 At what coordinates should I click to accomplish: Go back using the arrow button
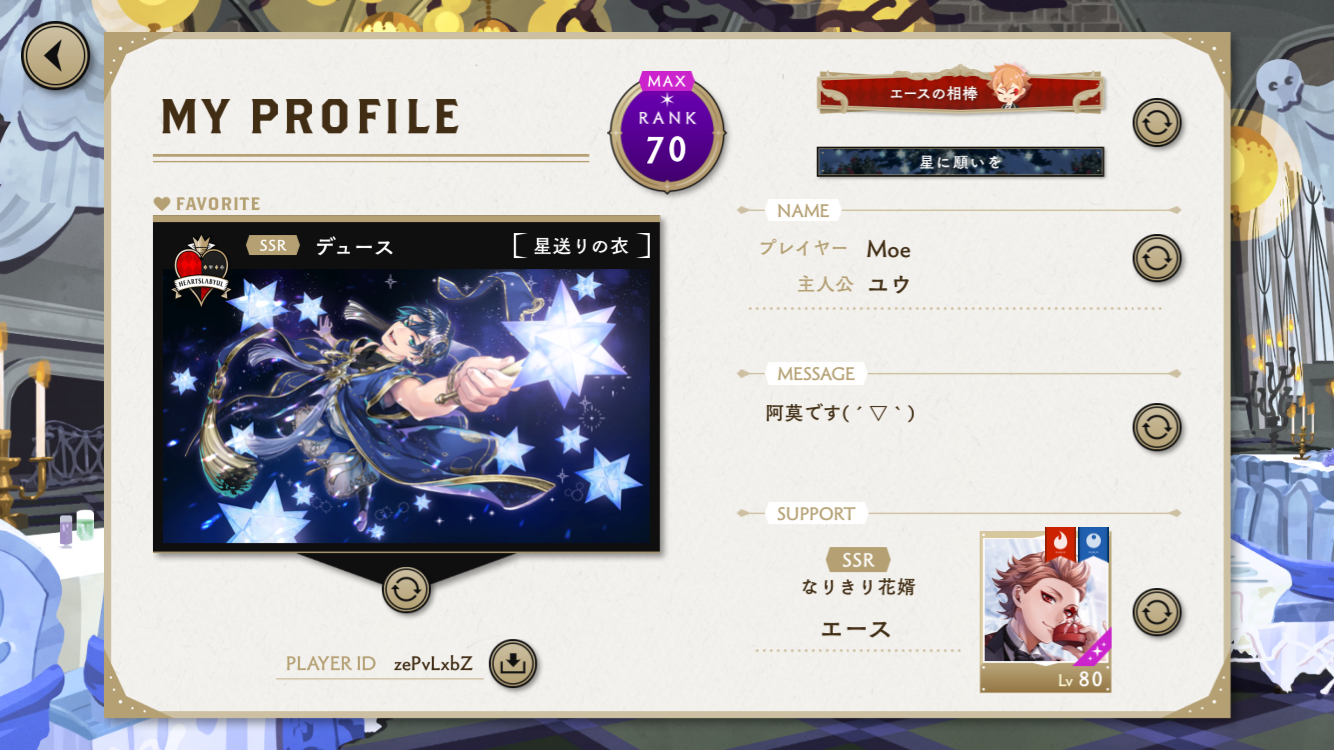55,56
